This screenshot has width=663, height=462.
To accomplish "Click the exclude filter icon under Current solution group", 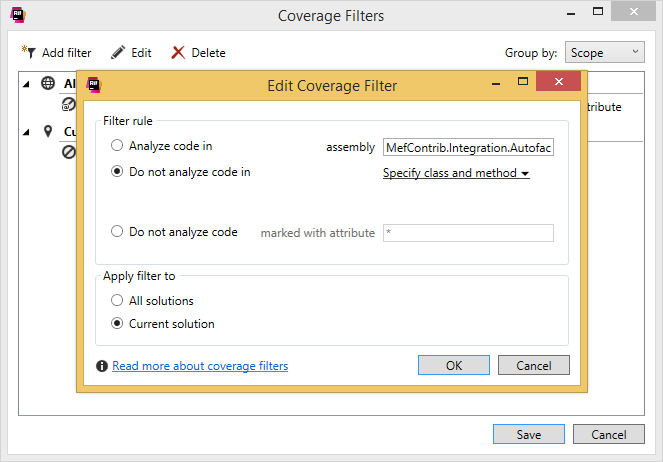I will 69,153.
